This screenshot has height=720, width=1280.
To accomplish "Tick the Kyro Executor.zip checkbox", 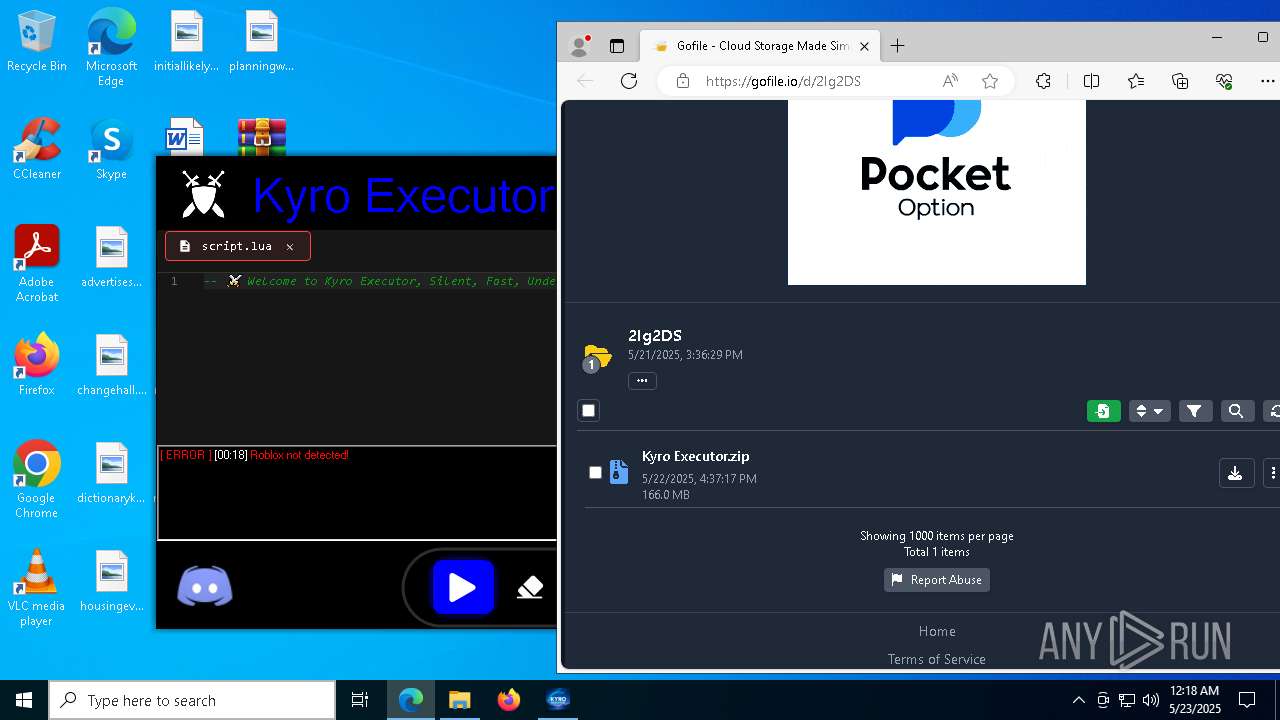I will [x=595, y=472].
